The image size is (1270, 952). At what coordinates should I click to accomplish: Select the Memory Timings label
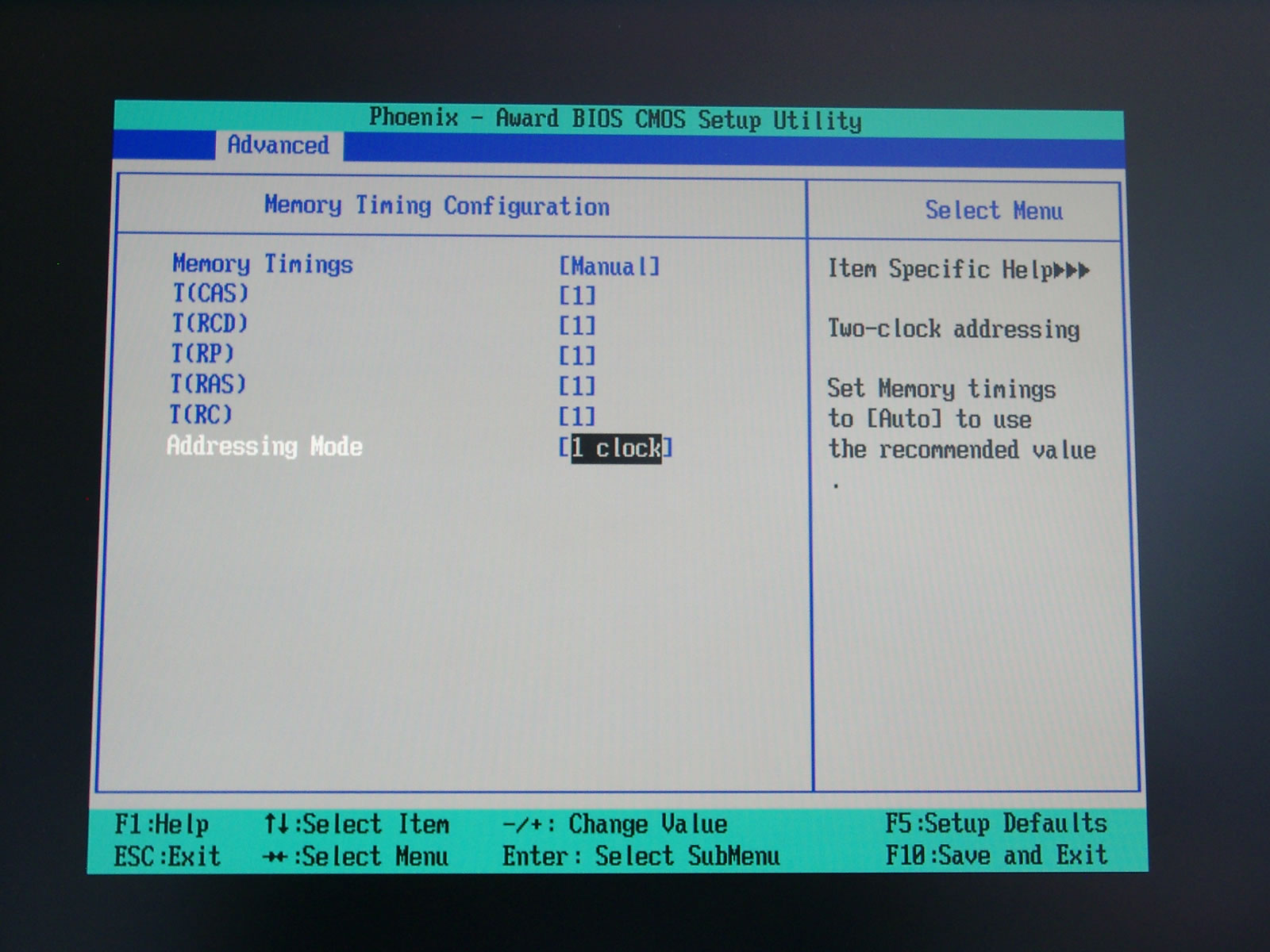point(263,263)
